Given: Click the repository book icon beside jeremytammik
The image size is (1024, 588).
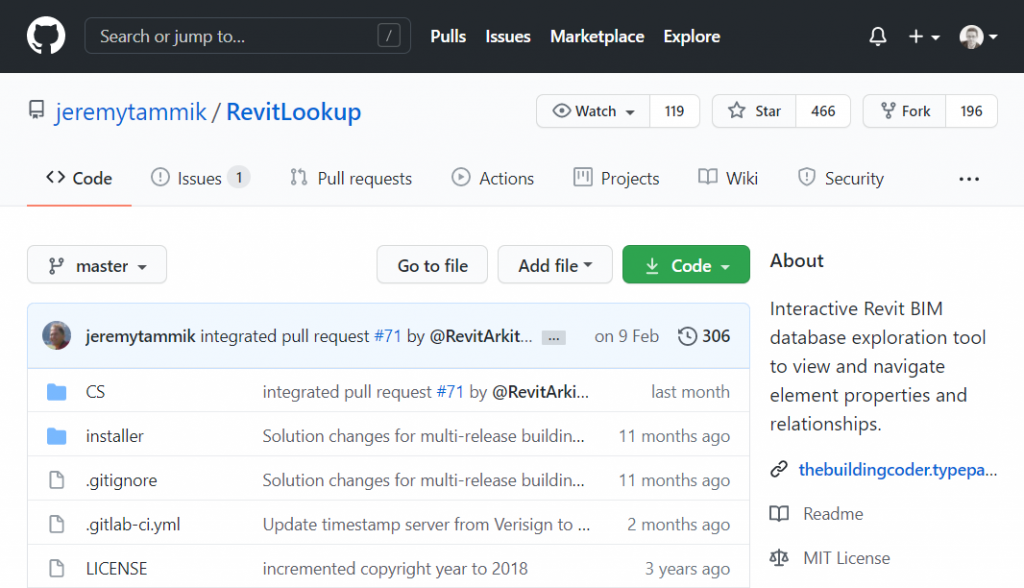Looking at the screenshot, I should pos(37,111).
